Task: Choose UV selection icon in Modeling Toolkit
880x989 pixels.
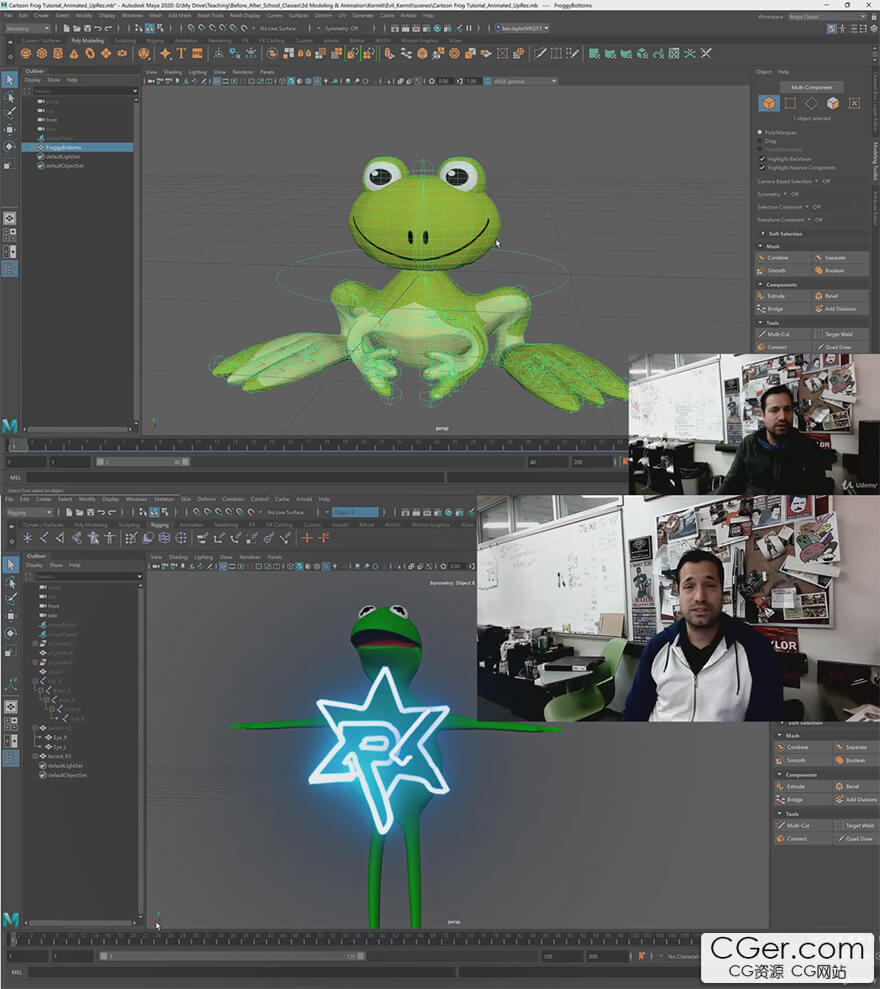Action: click(x=854, y=103)
